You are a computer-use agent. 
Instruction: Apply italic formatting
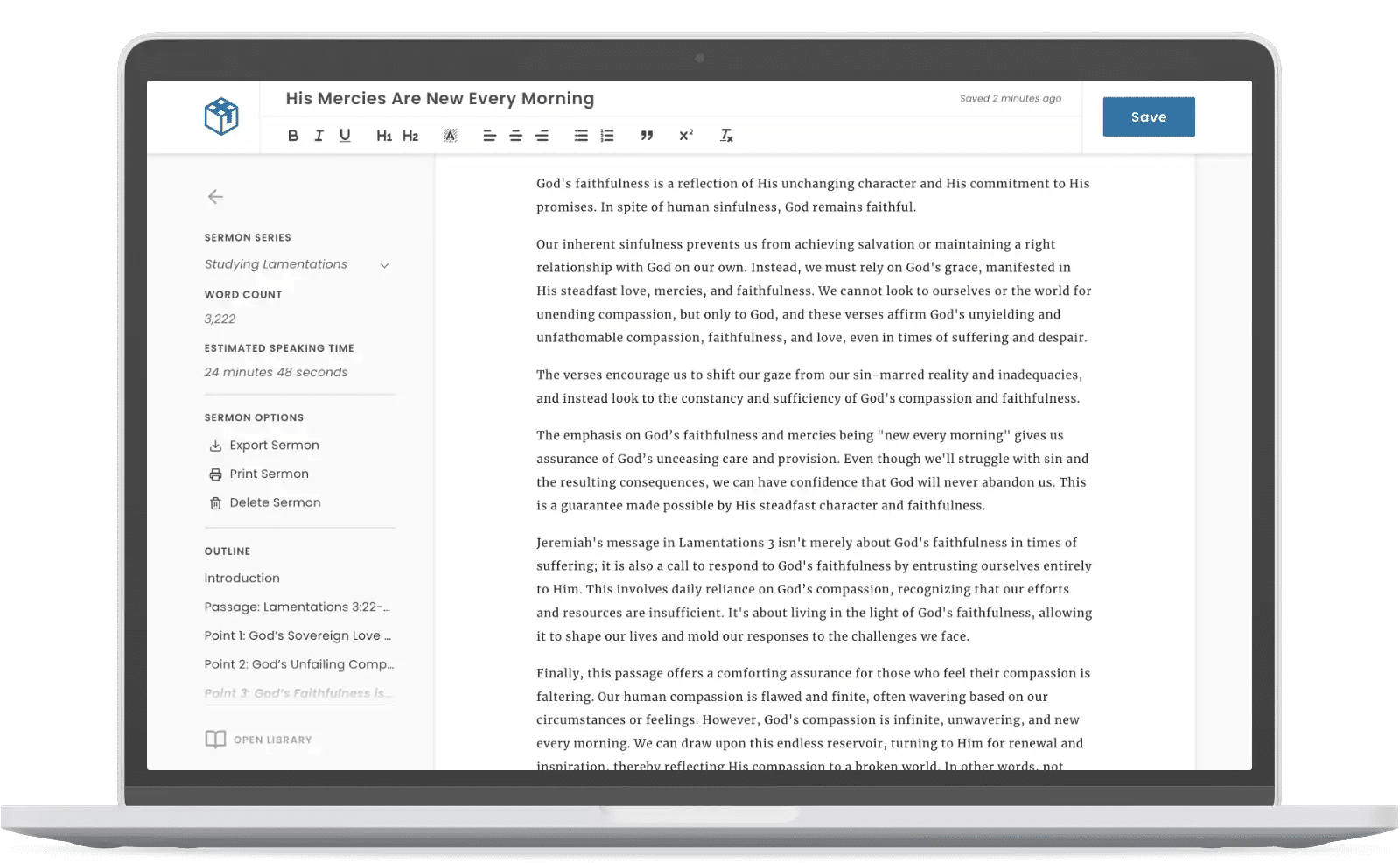coord(318,136)
